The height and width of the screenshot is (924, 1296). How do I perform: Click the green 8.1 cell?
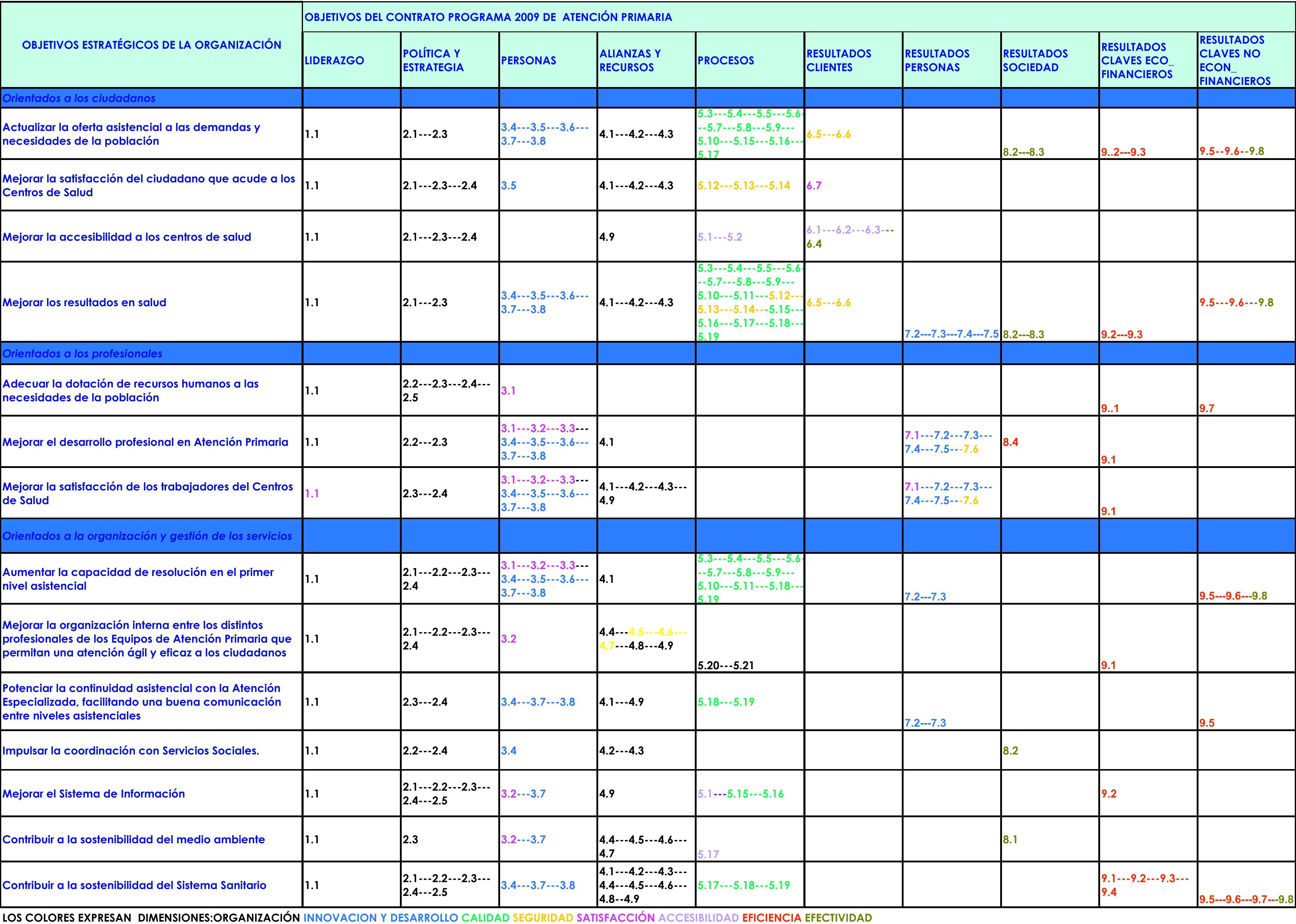point(1010,839)
